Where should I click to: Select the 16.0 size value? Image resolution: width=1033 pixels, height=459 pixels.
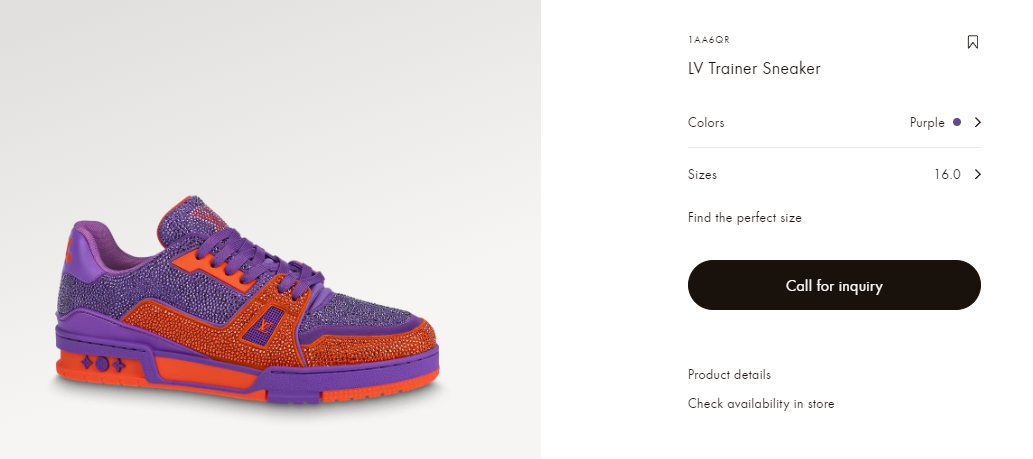tap(947, 174)
